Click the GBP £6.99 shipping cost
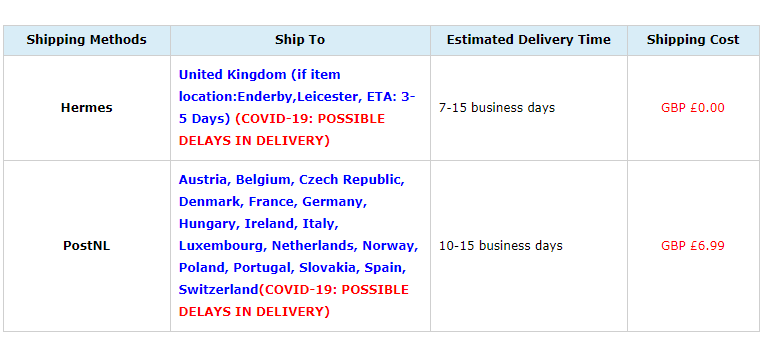Screen dimensions: 764x360 [x=693, y=246]
